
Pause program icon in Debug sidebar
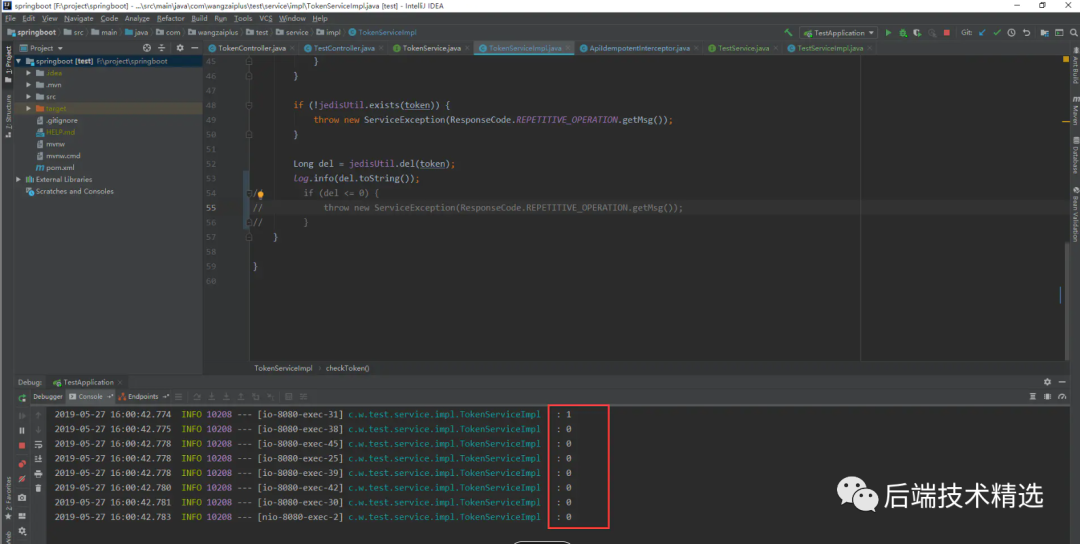pyautogui.click(x=22, y=430)
